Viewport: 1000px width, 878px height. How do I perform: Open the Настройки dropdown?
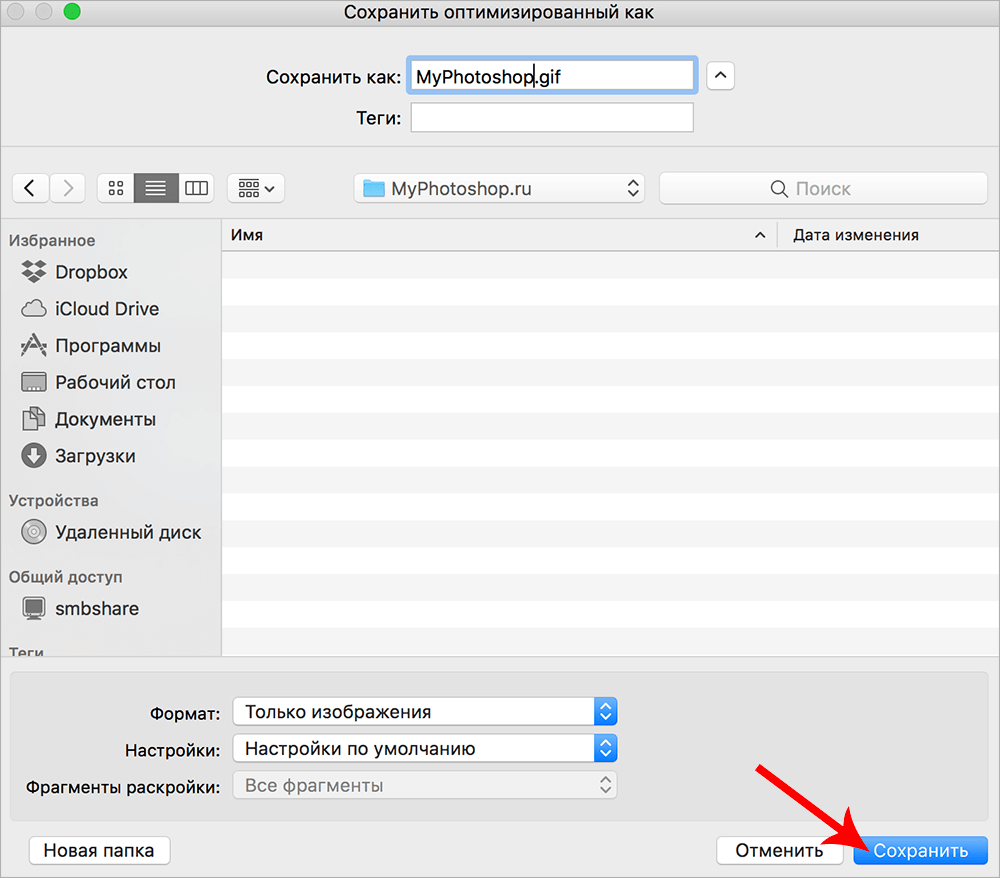coord(425,749)
